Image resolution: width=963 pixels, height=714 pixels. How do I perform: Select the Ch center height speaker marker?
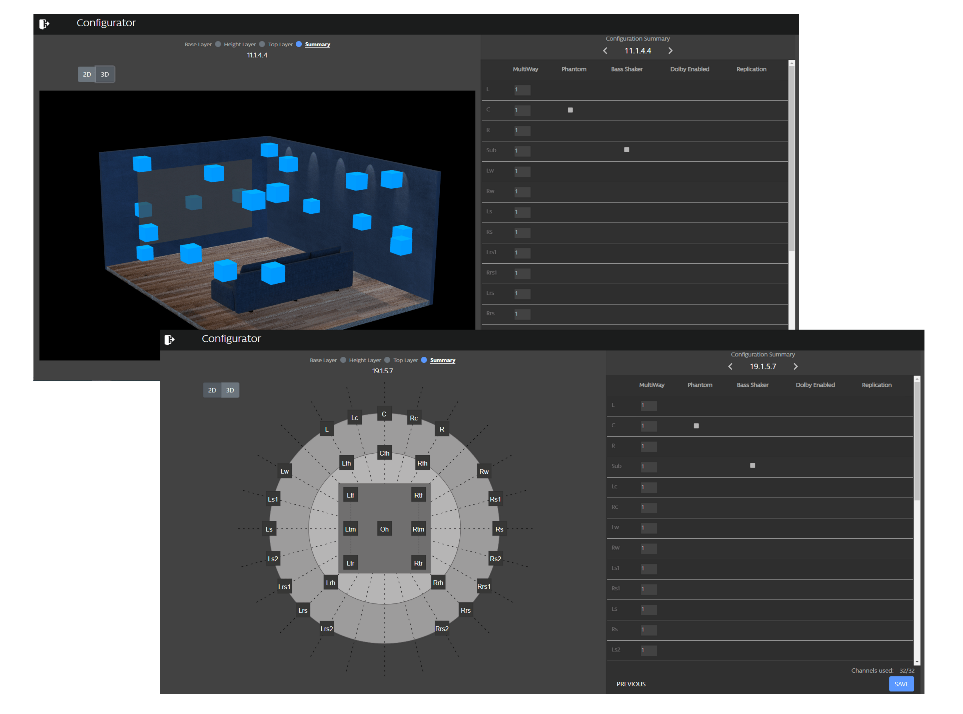[x=384, y=453]
